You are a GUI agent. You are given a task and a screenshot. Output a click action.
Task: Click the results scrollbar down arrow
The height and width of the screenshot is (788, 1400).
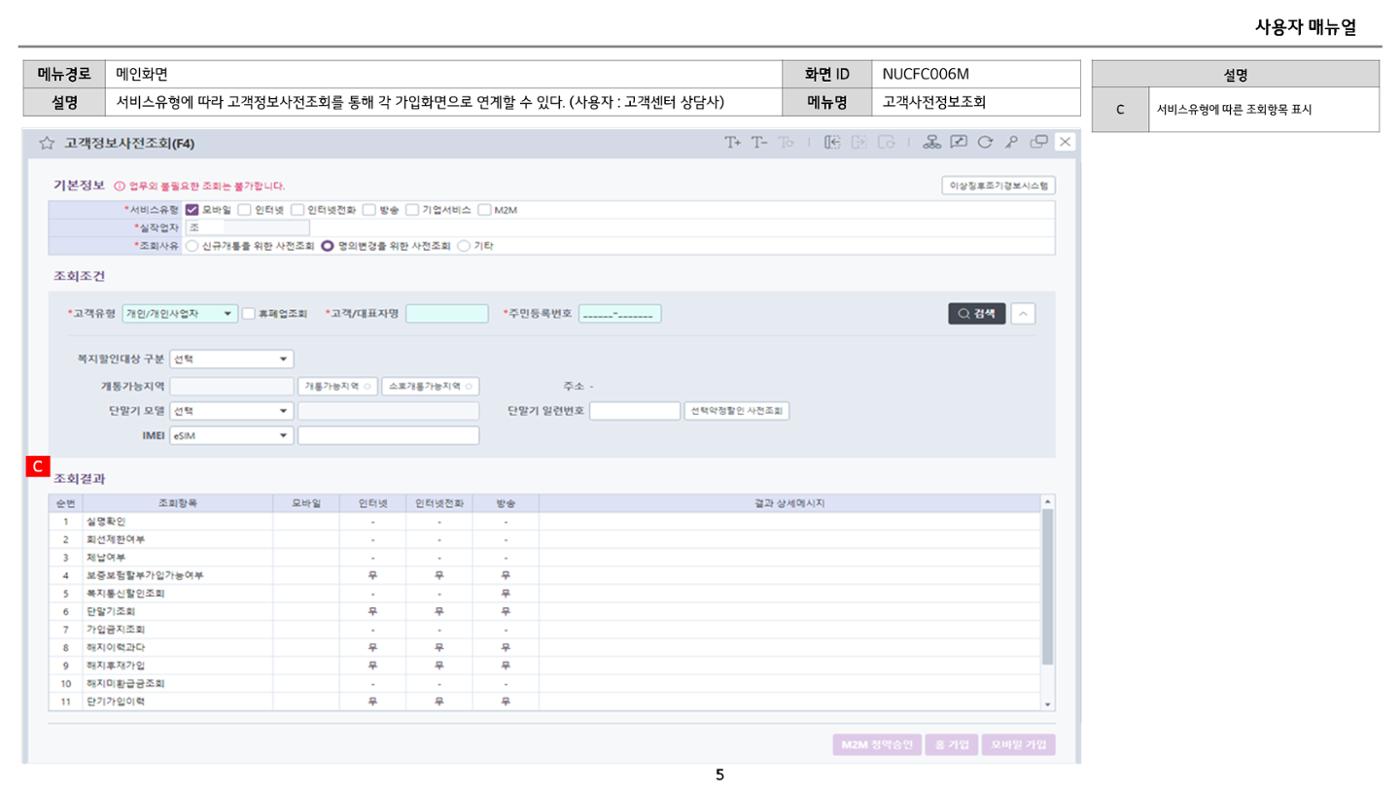pyautogui.click(x=1048, y=704)
